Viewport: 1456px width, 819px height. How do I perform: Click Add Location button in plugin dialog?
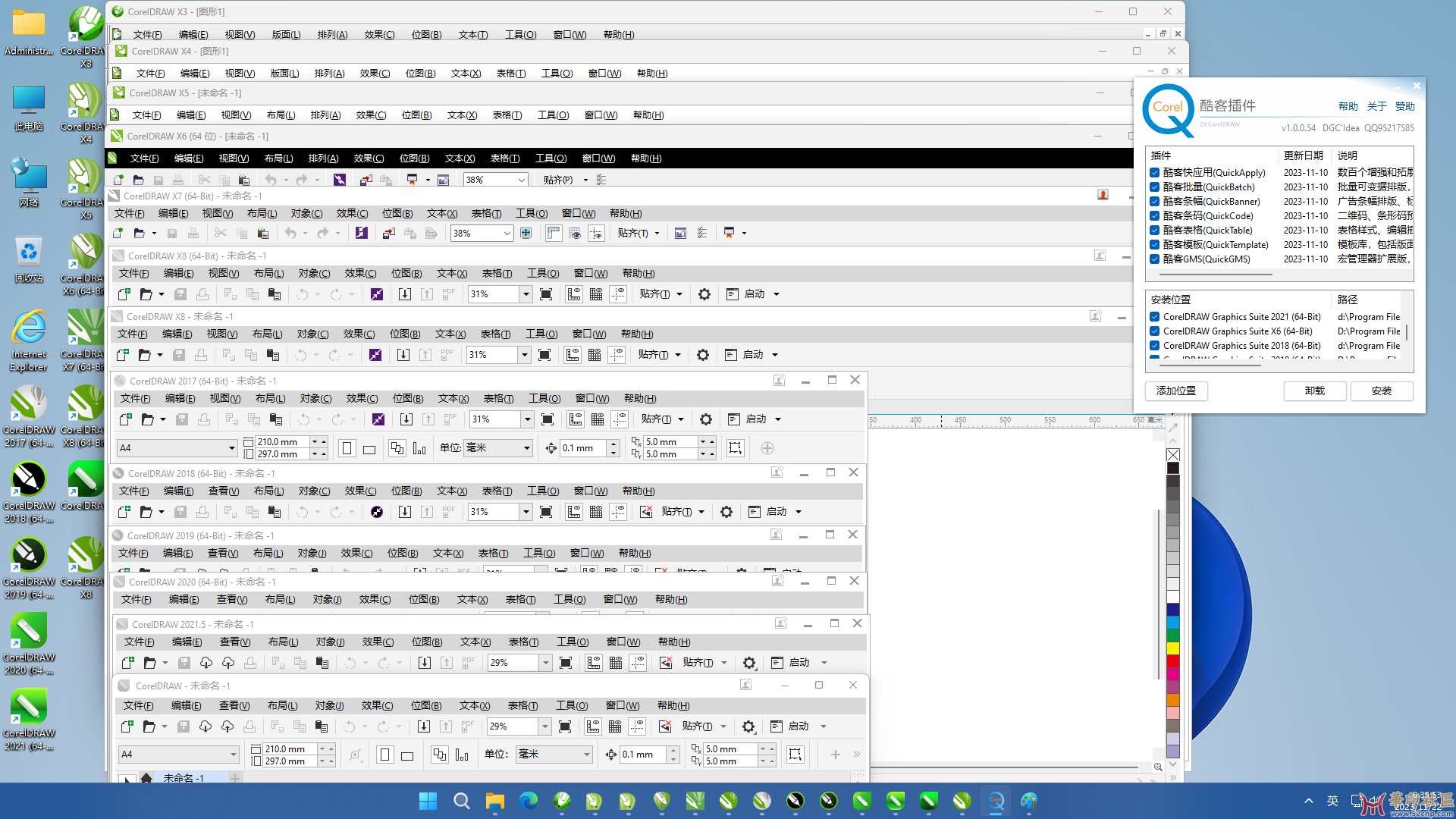tap(1176, 391)
